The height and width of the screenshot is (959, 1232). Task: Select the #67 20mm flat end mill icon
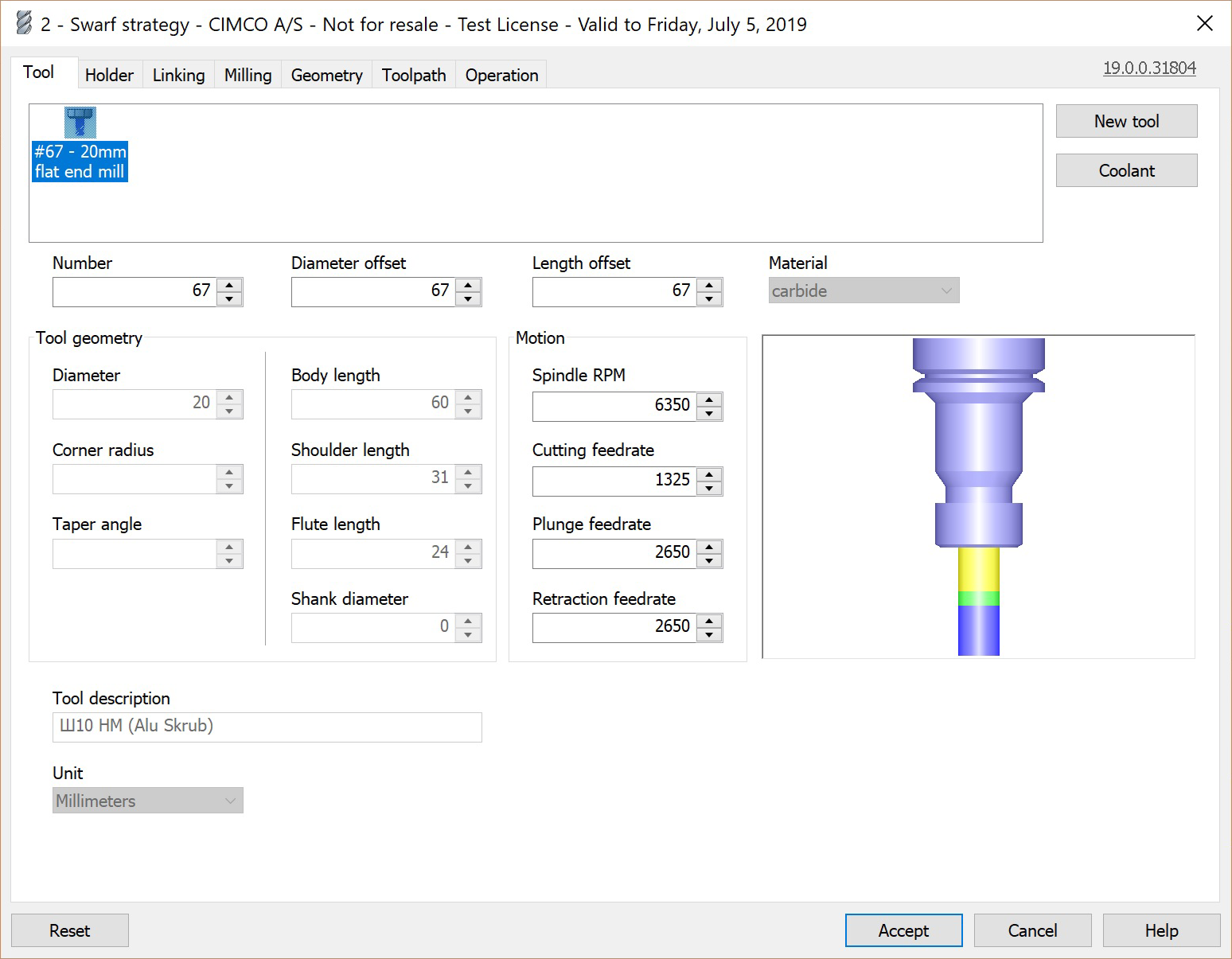pos(80,123)
